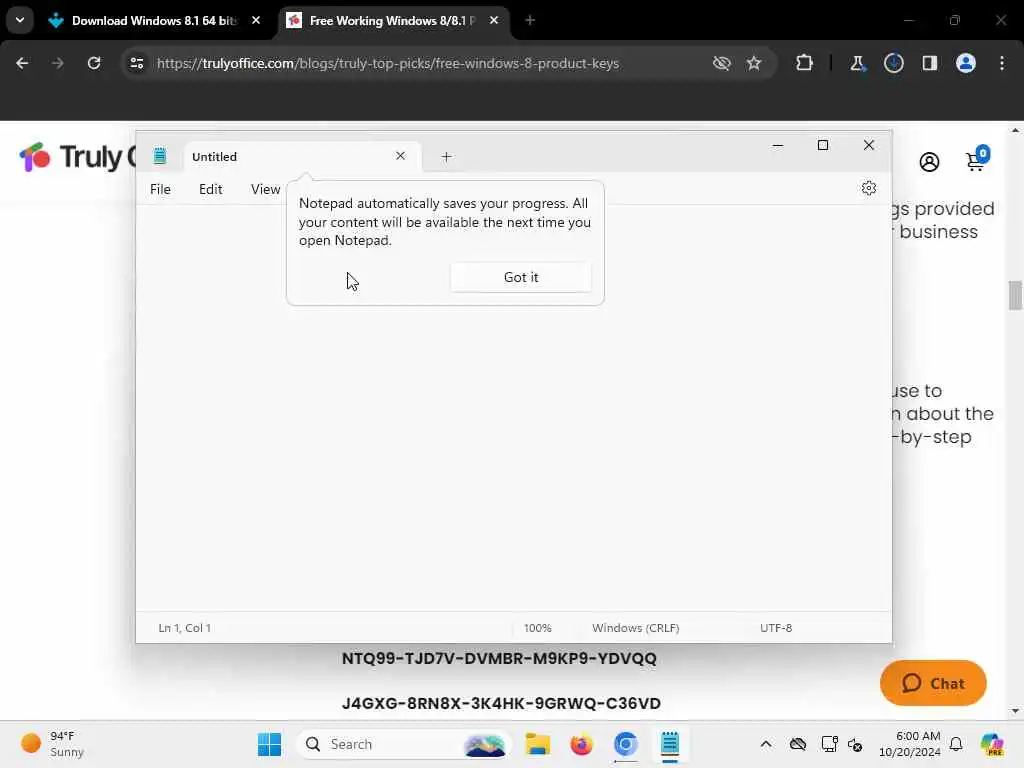Click the Ln 1, Col 1 status entry
The width and height of the screenshot is (1024, 768).
(x=185, y=628)
